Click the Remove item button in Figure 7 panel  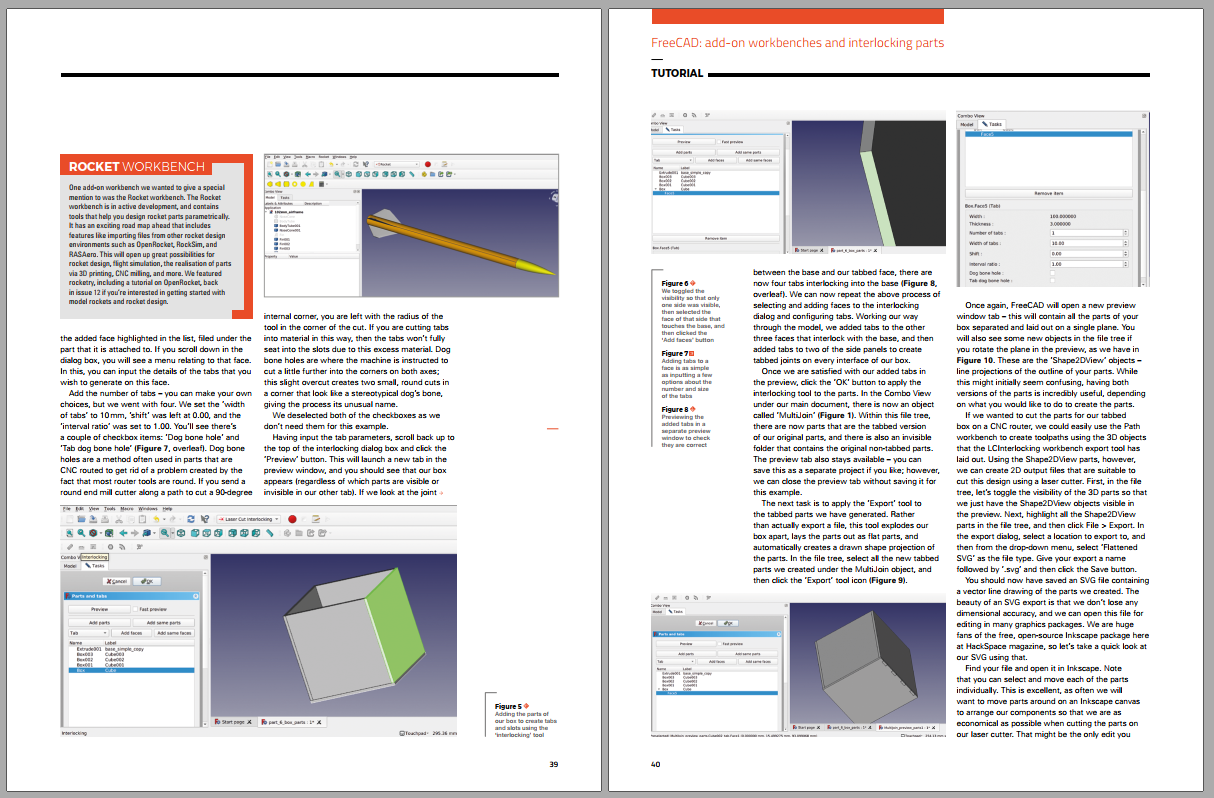(1048, 192)
